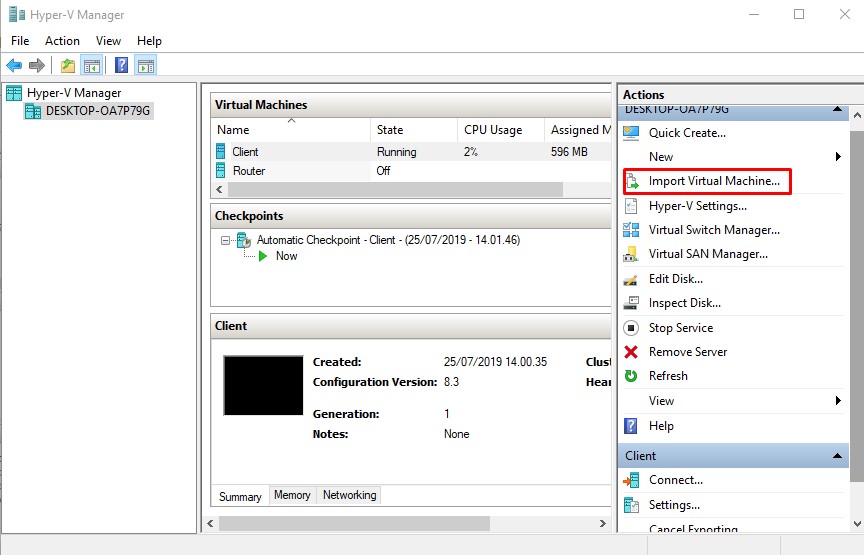Click the Virtual SAN Manager... text
The width and height of the screenshot is (864, 555).
click(x=708, y=254)
